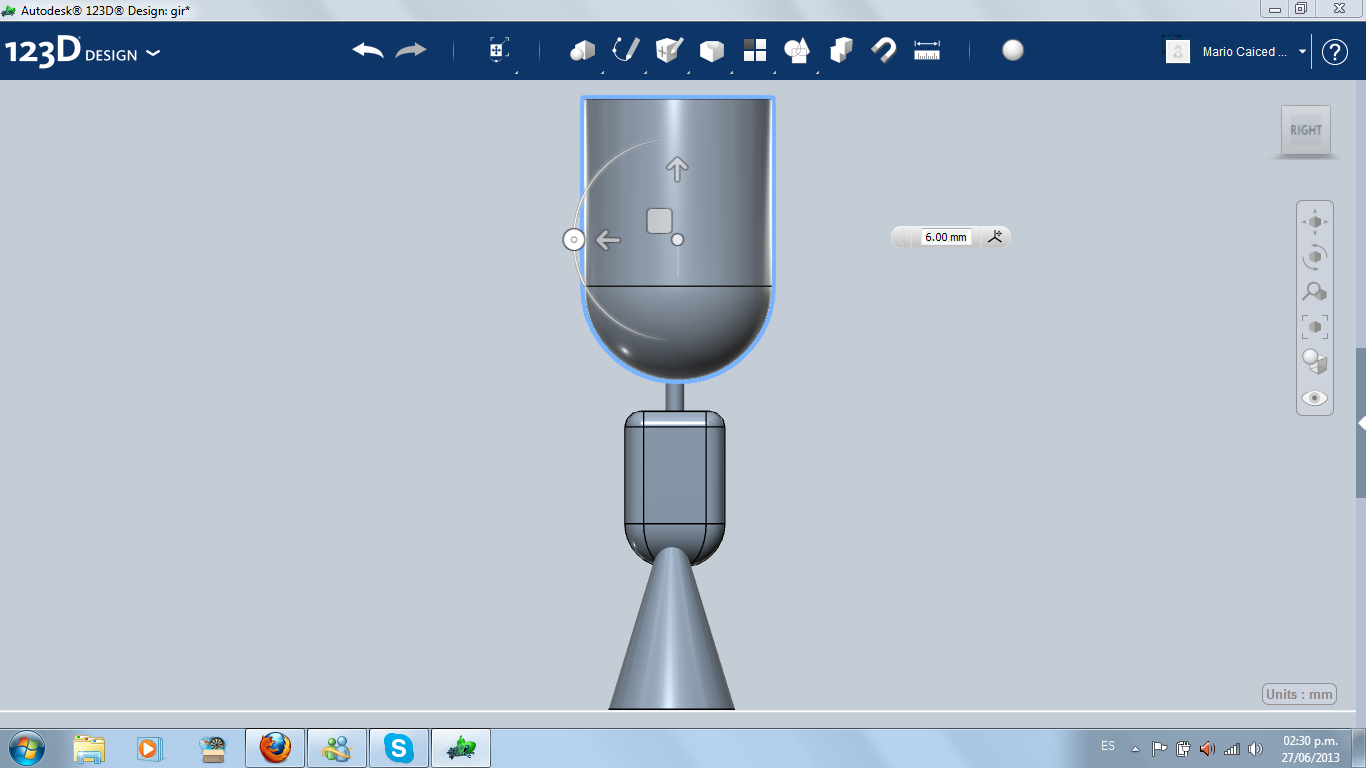1366x768 pixels.
Task: Open the Grouping tool
Action: pos(797,50)
